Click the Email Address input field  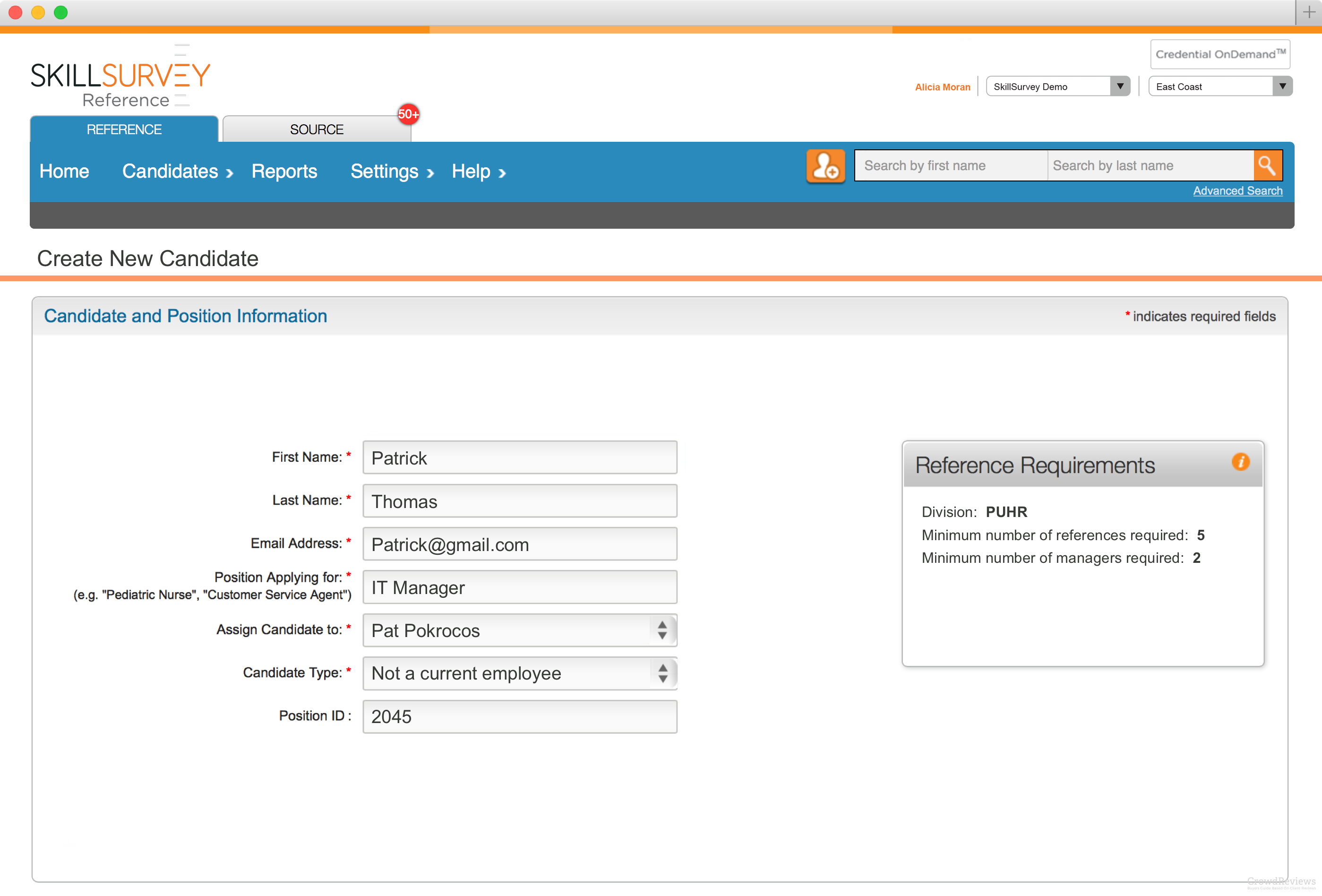click(519, 544)
